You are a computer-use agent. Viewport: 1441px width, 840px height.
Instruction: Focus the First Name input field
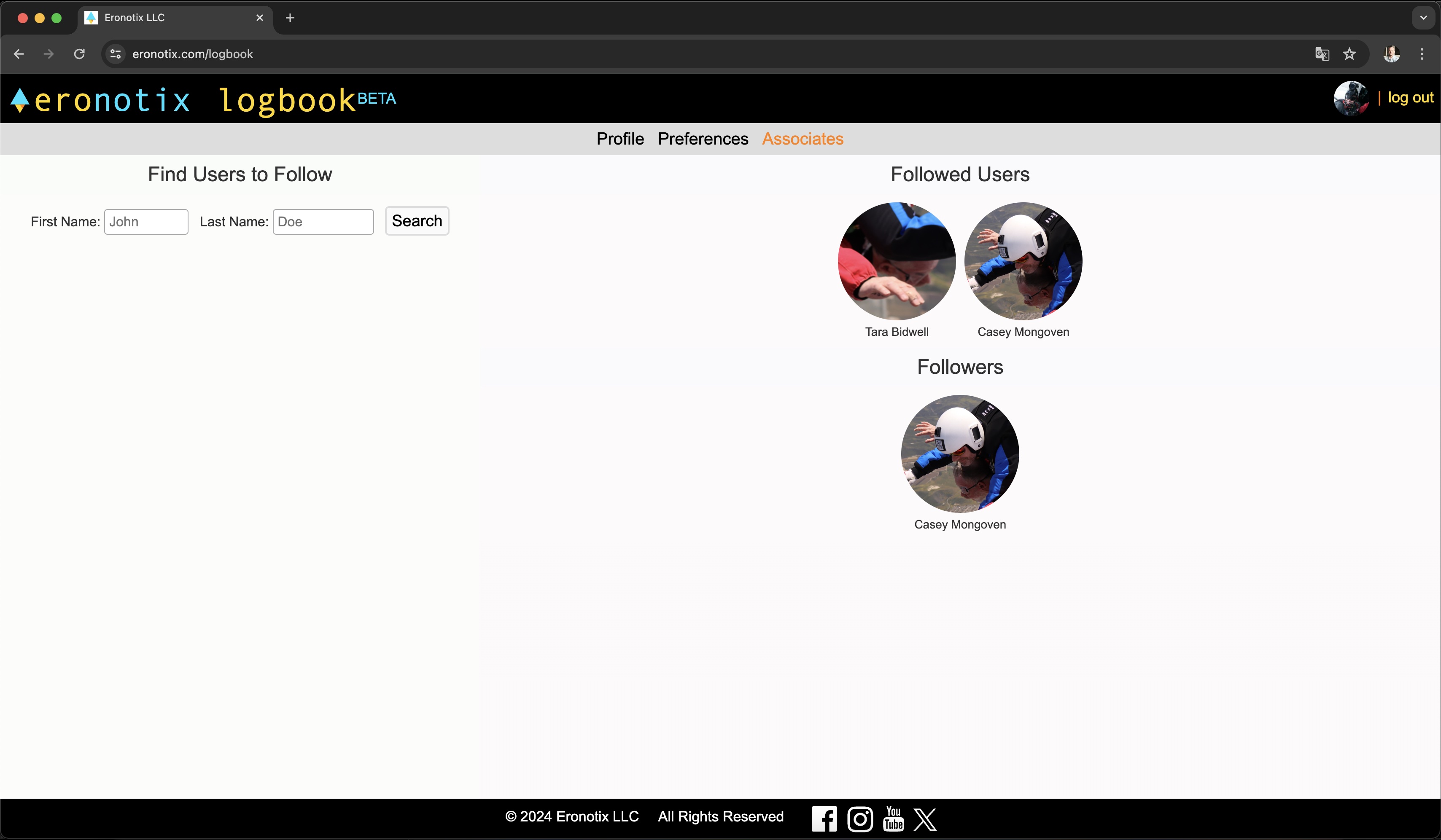click(x=146, y=222)
